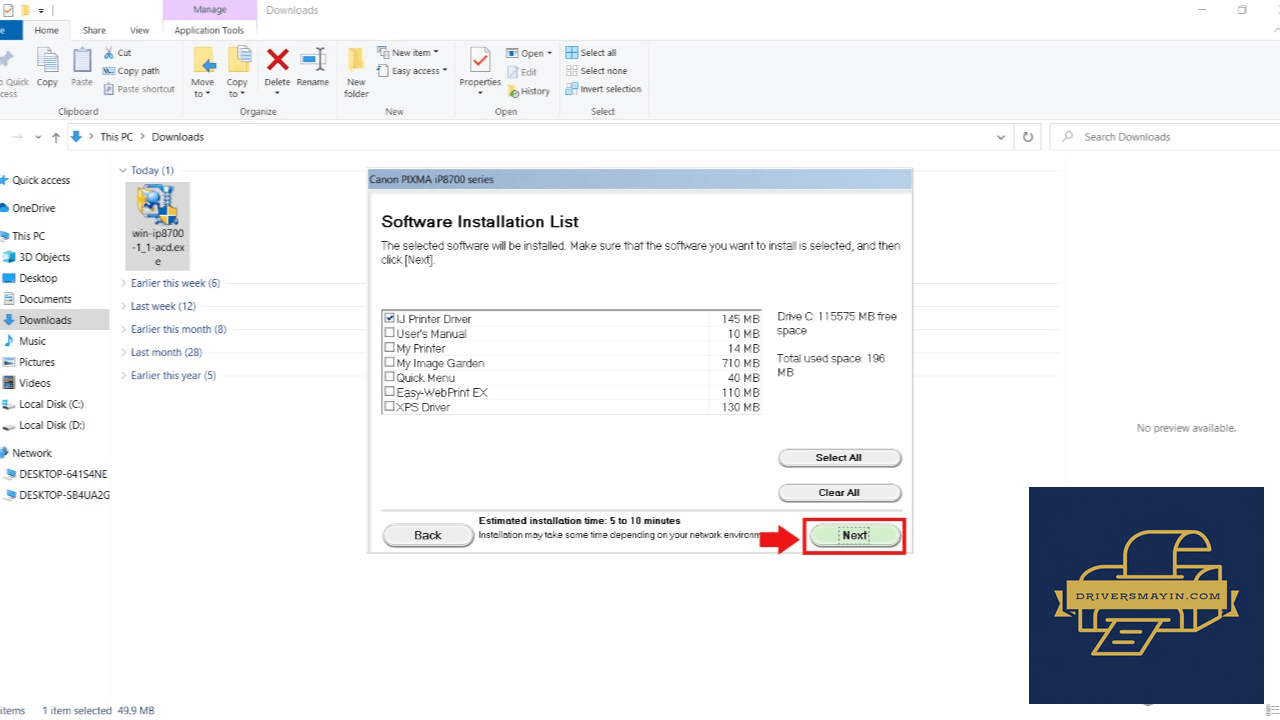The image size is (1280, 720).
Task: Expand the Earlier this week (6) group
Action: [x=123, y=283]
